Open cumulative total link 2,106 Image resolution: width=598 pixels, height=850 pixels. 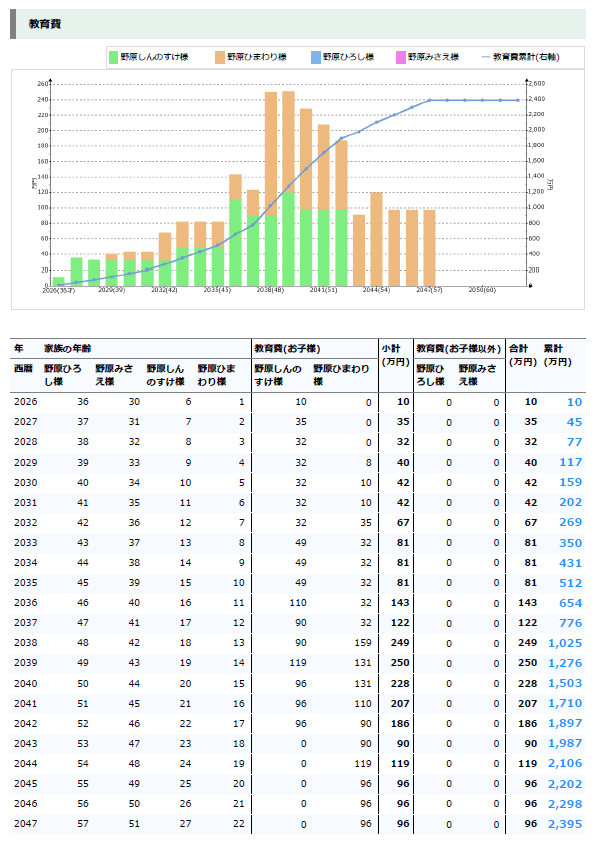565,764
